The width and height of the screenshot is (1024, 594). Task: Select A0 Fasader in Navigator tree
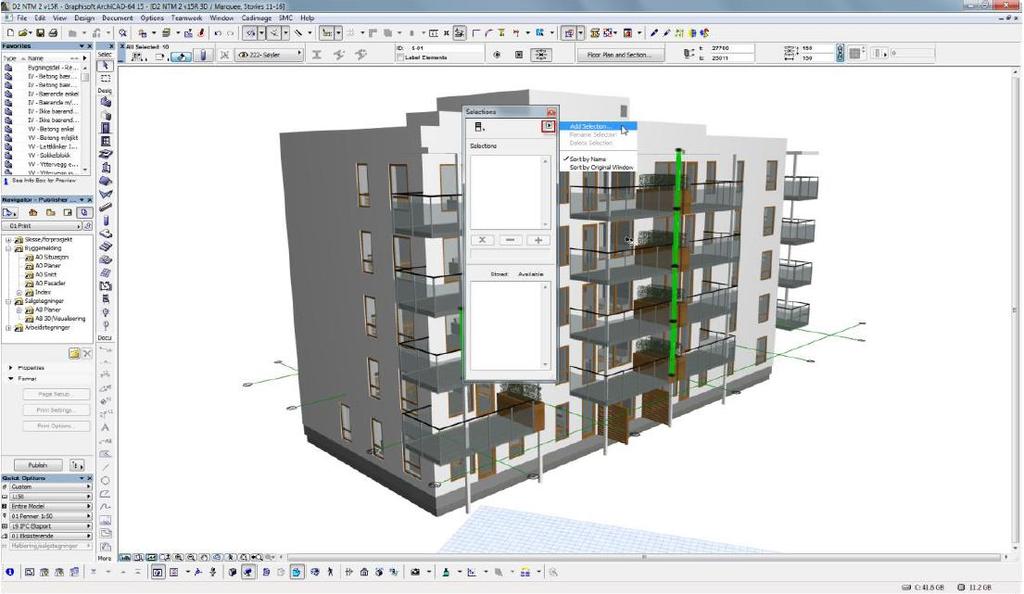coord(50,283)
